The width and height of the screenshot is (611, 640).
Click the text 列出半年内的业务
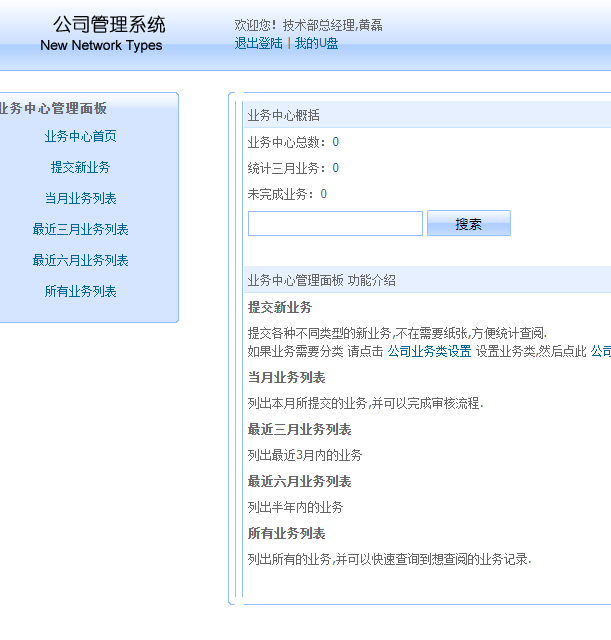(x=296, y=507)
